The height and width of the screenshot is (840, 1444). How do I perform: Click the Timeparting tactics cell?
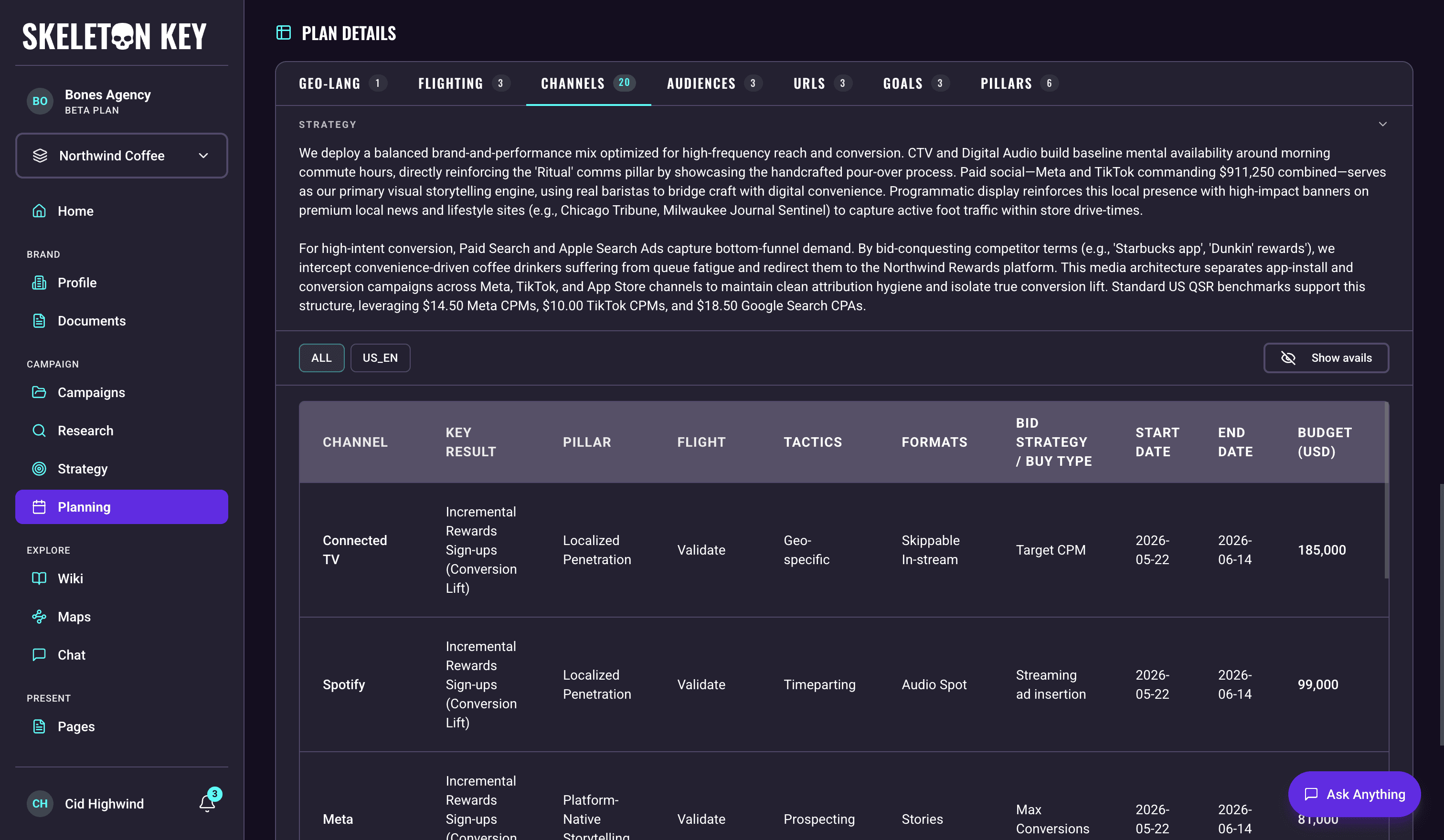tap(819, 685)
